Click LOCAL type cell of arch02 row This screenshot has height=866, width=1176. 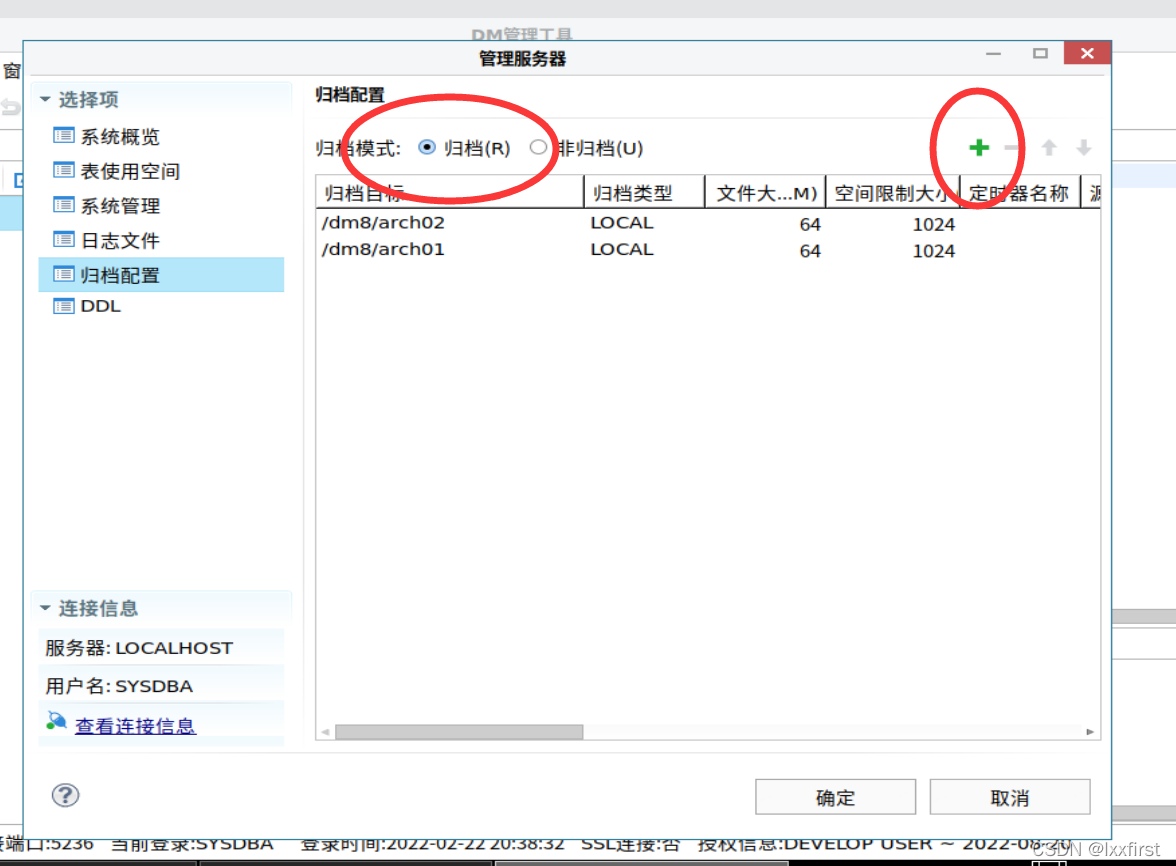[622, 223]
